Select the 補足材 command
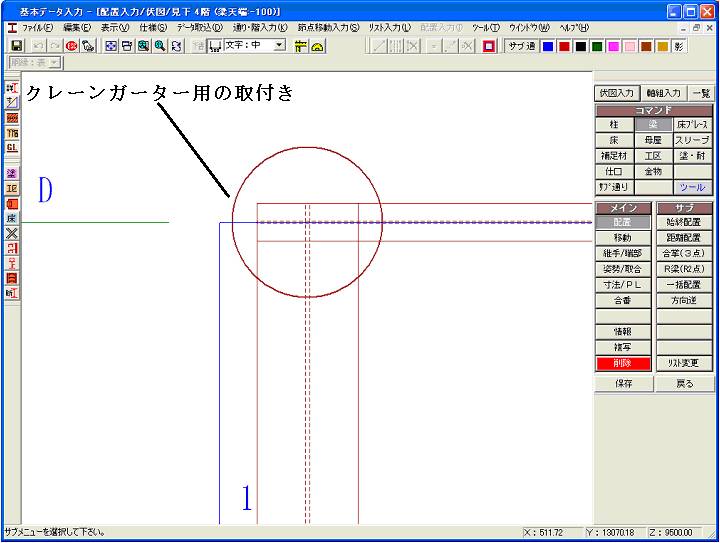The width and height of the screenshot is (720, 543). 614,156
